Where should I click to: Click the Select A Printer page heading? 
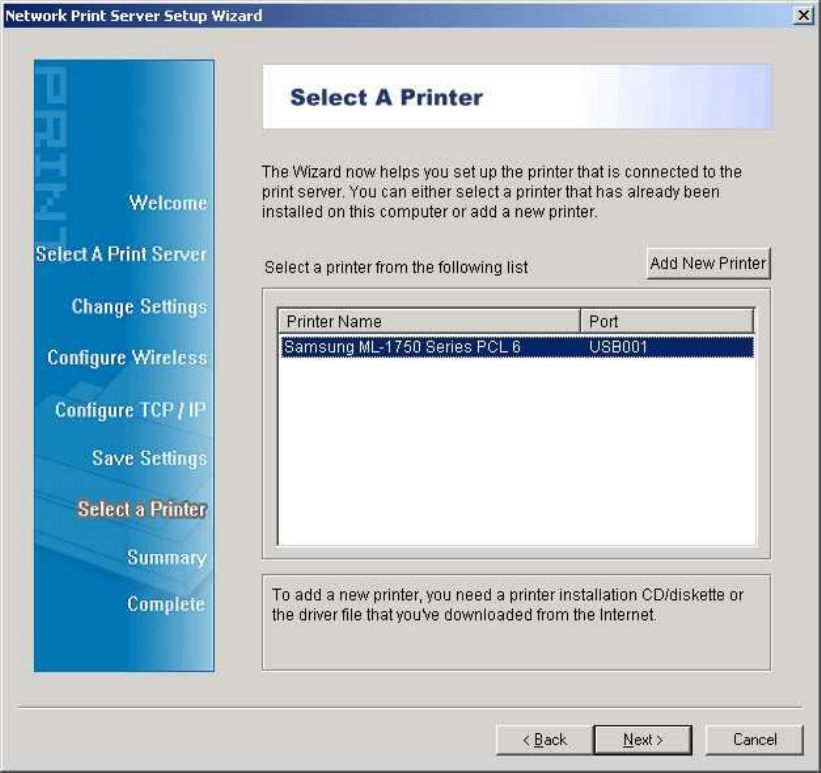(386, 97)
